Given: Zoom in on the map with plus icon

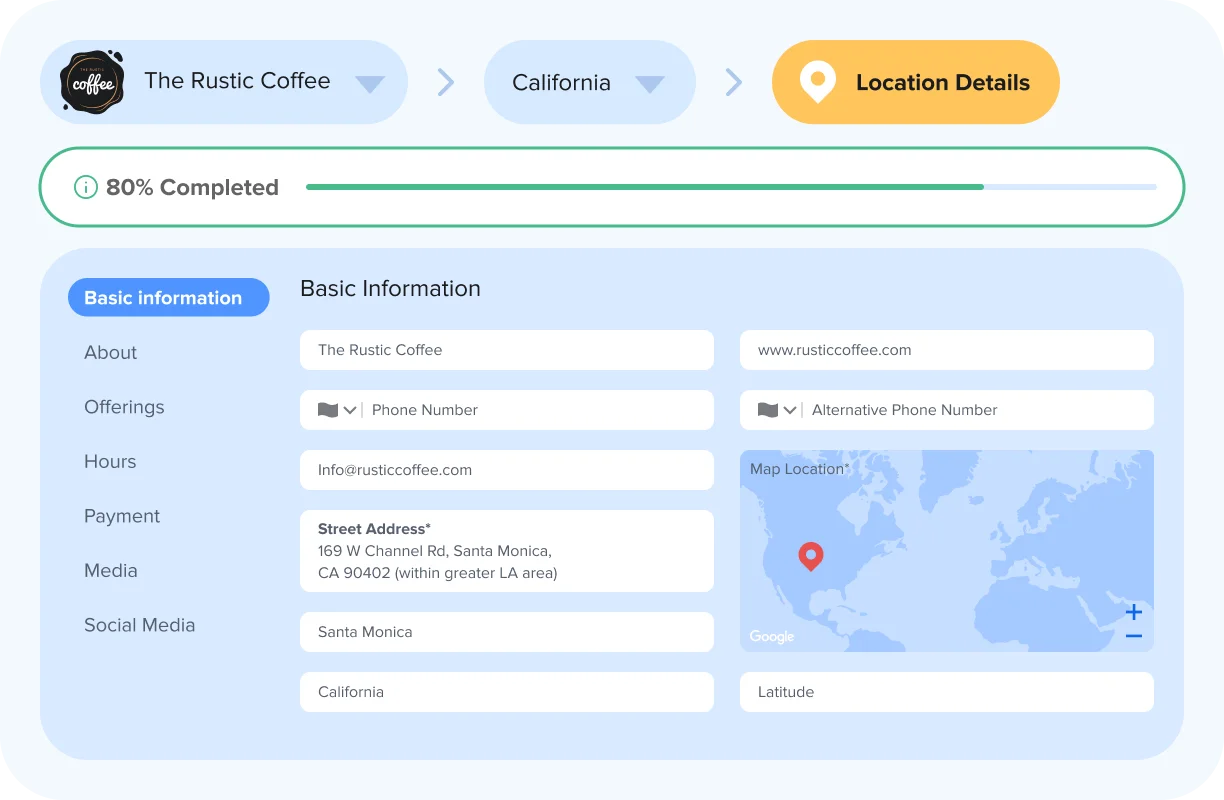Looking at the screenshot, I should (1133, 611).
